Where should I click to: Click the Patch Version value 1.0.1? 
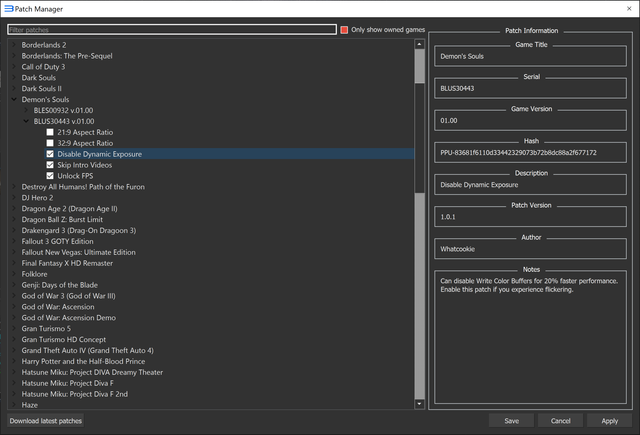click(448, 217)
